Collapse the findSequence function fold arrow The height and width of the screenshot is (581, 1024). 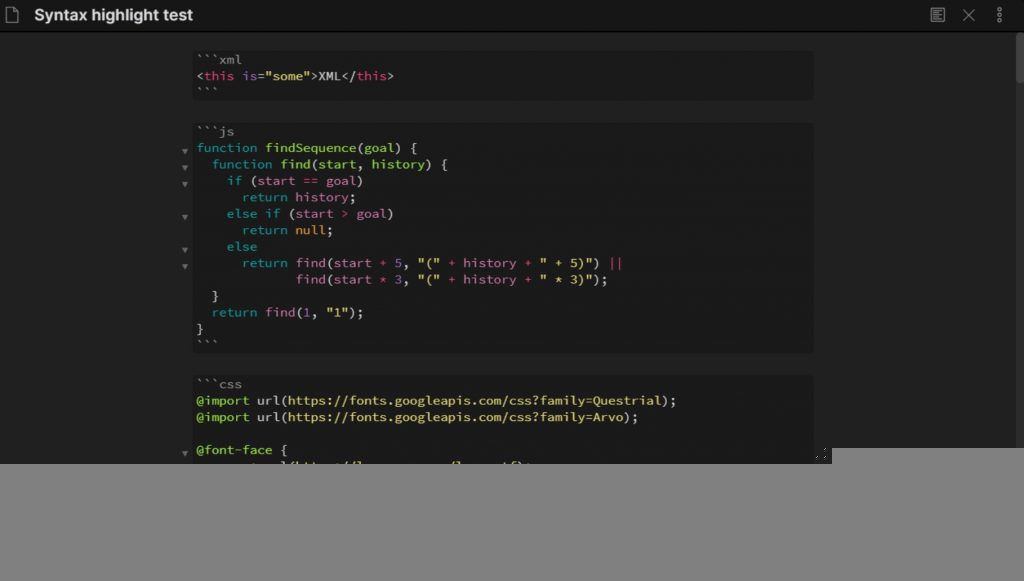(185, 151)
